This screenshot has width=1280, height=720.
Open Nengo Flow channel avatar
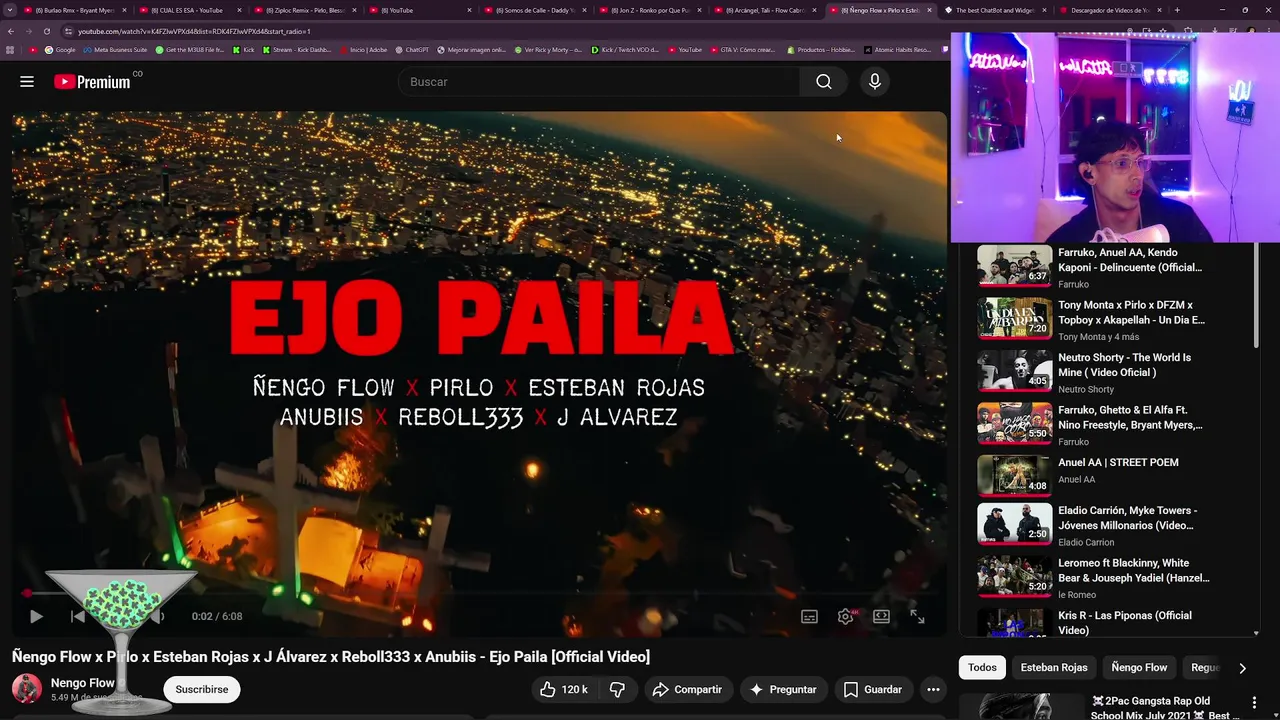pyautogui.click(x=27, y=689)
